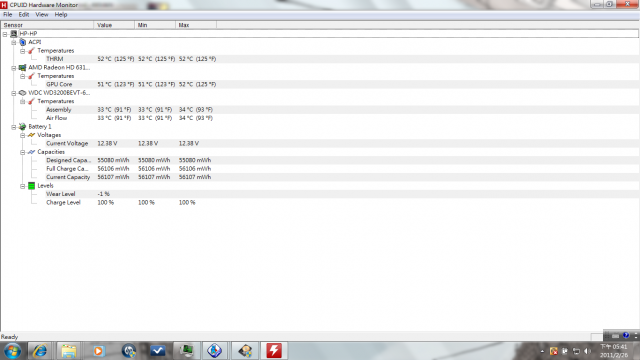Open Windows Explorer folder taskbar icon
640x360 pixels.
tap(69, 351)
